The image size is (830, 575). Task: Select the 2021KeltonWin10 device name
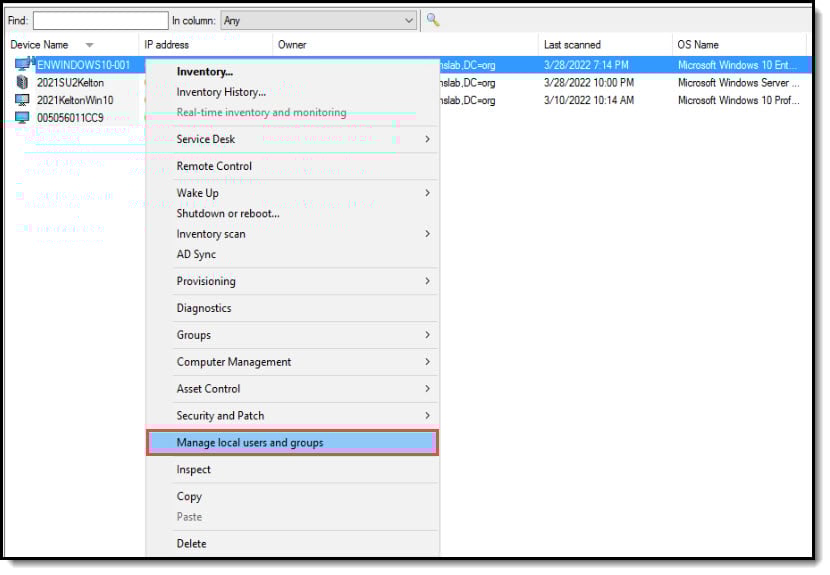tap(75, 100)
